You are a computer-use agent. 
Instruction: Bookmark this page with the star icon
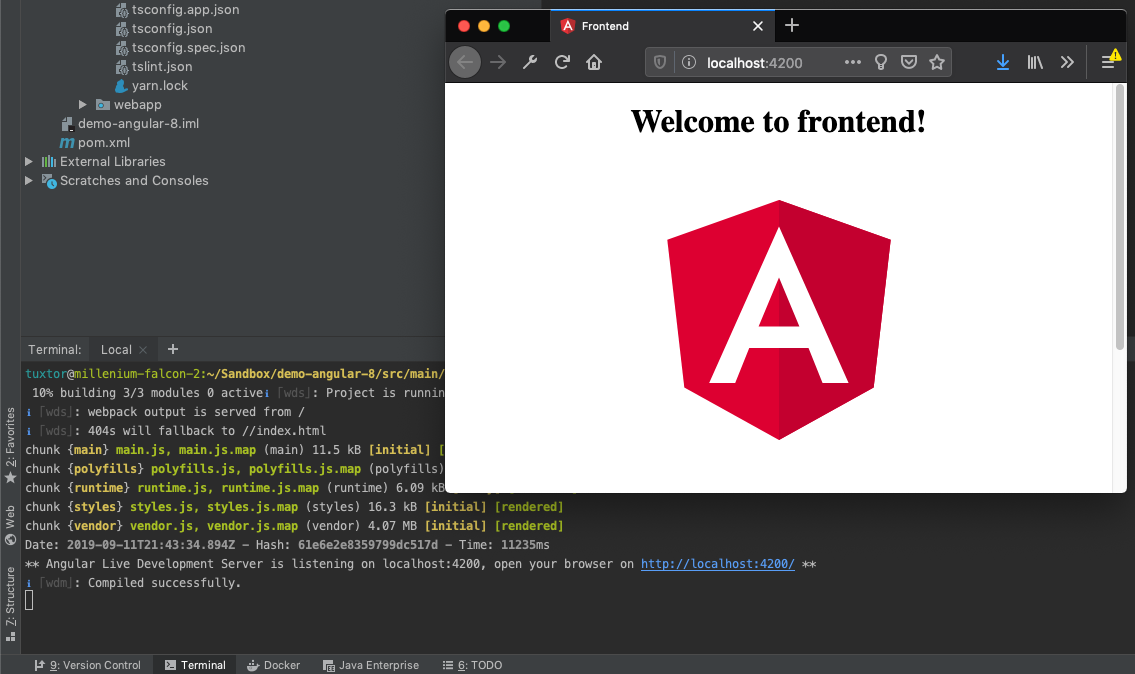click(x=937, y=62)
